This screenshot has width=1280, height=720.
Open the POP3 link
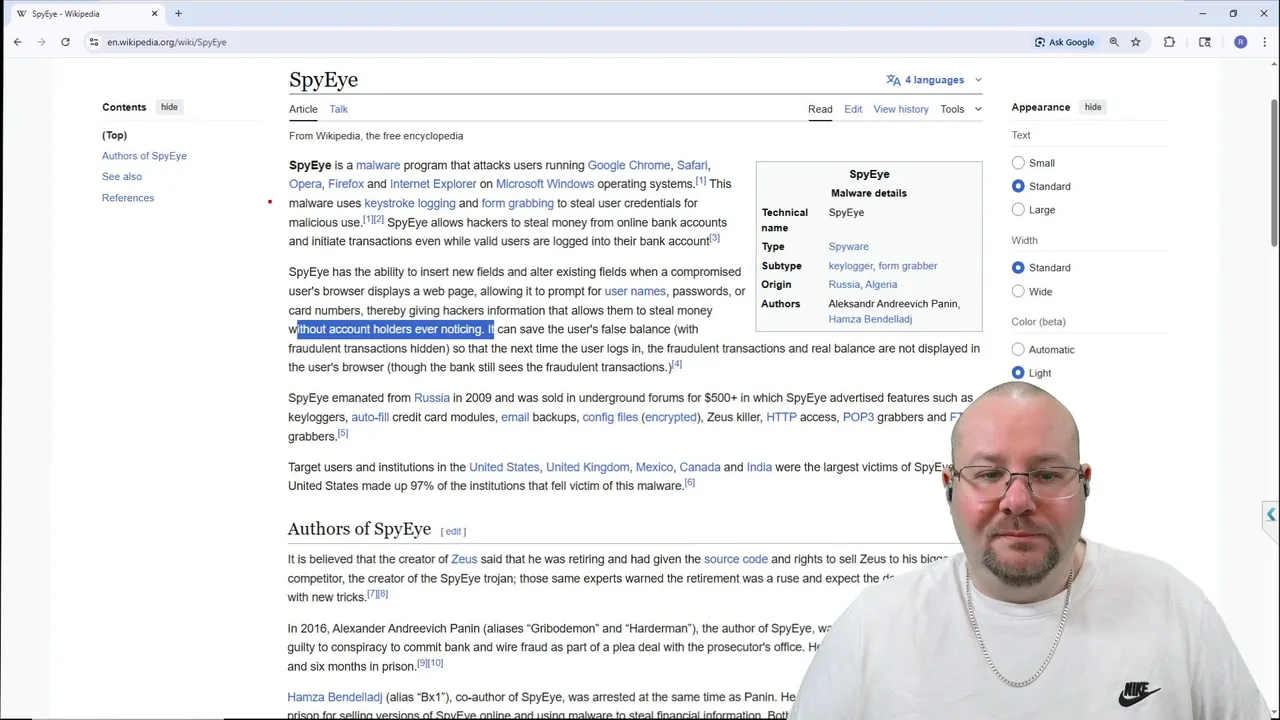(x=859, y=417)
